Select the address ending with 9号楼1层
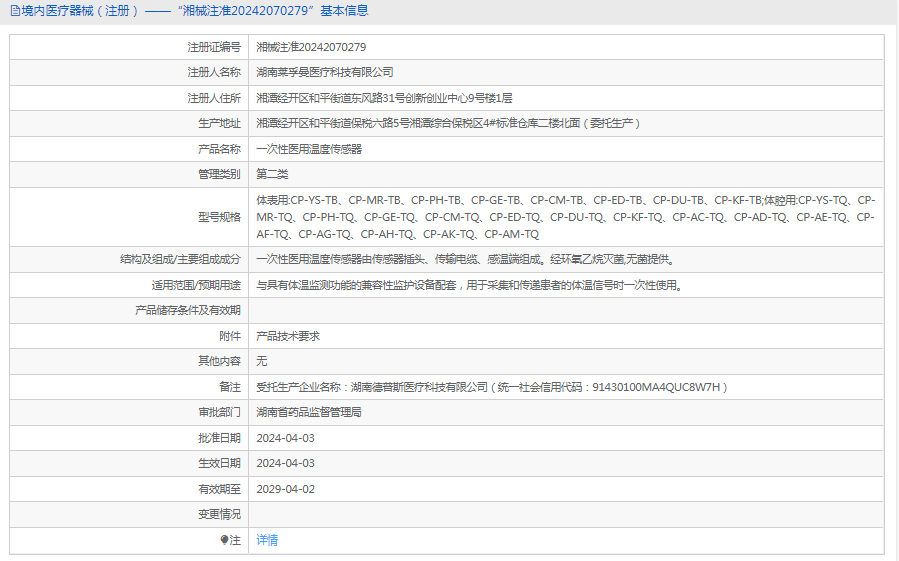The height and width of the screenshot is (561, 899). tap(385, 98)
